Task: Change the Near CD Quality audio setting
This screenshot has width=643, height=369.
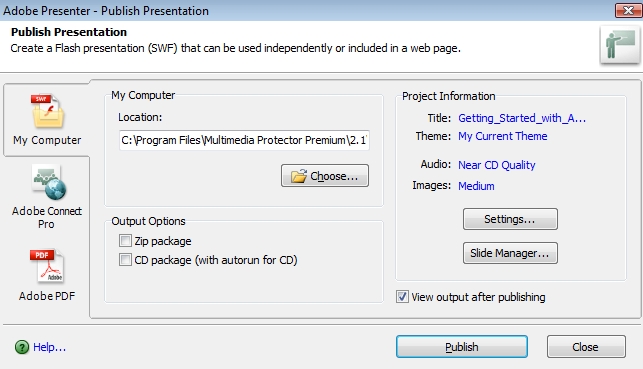Action: [x=497, y=165]
